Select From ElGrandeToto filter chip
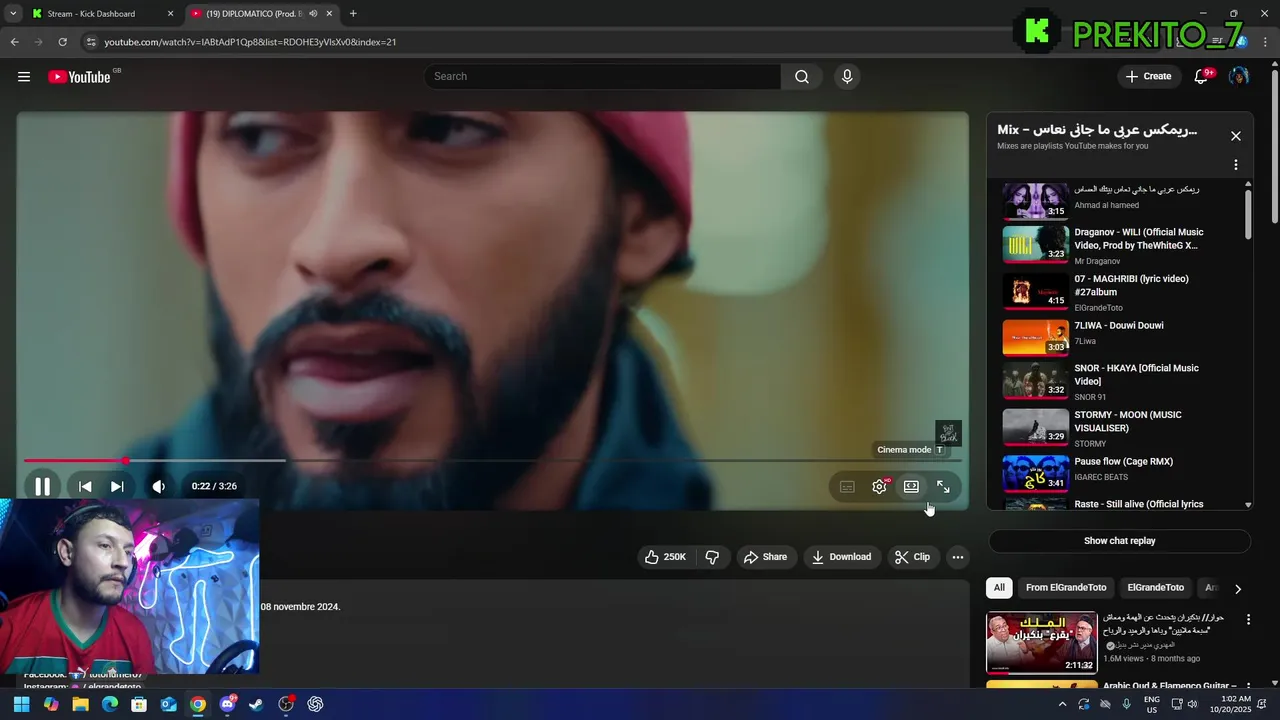Screen dimensions: 1280x720 [x=1066, y=588]
